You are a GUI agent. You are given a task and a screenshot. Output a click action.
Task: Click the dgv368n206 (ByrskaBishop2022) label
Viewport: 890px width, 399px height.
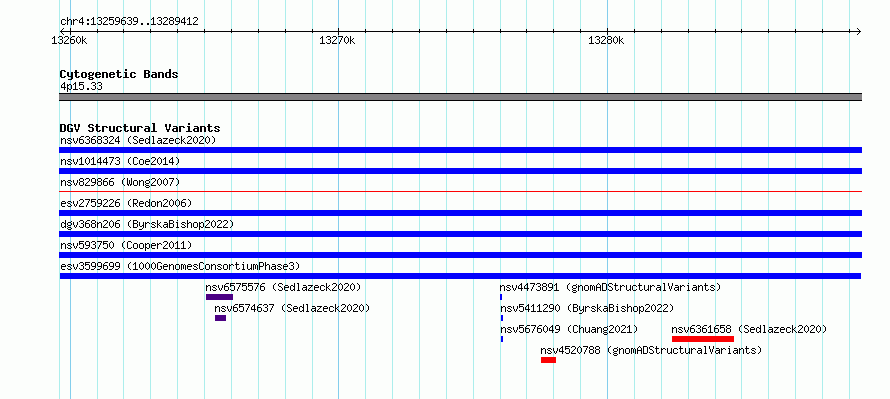[147, 224]
